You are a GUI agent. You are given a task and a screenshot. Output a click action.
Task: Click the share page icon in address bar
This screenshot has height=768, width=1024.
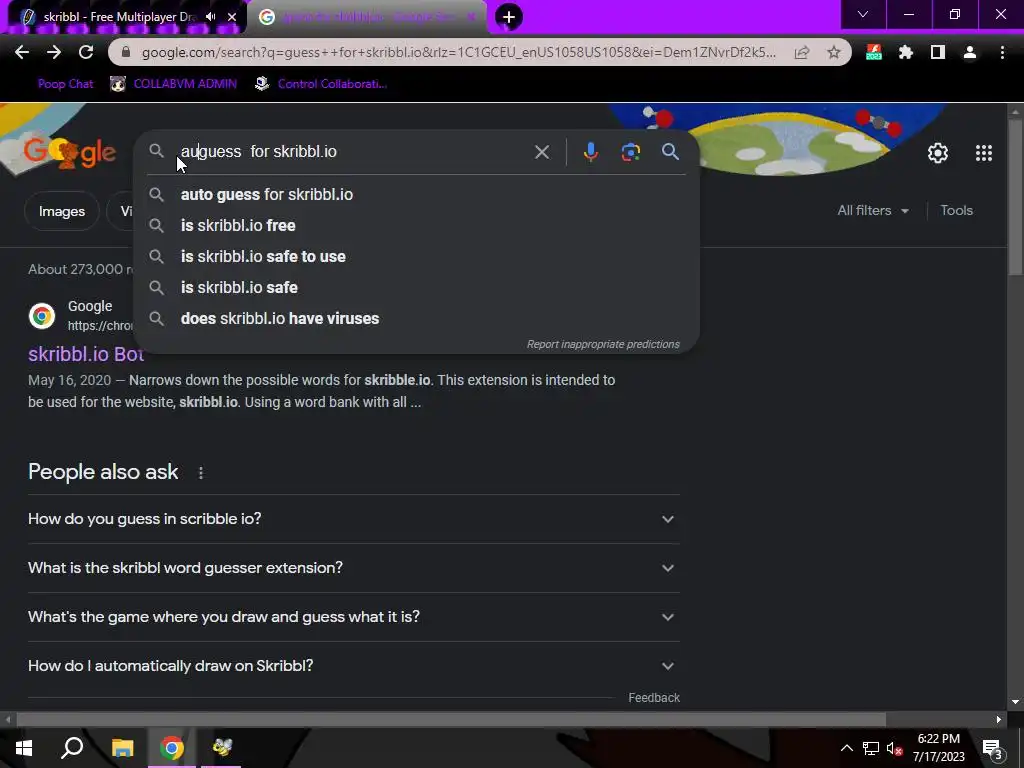[x=802, y=52]
